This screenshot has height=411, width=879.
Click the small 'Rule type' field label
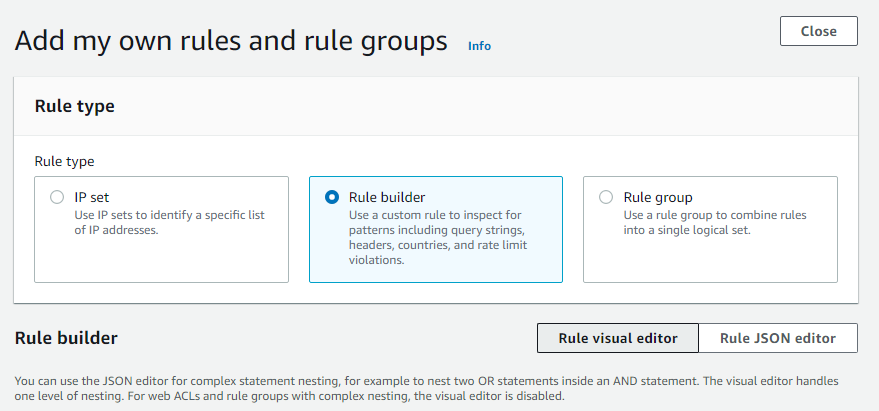point(64,162)
